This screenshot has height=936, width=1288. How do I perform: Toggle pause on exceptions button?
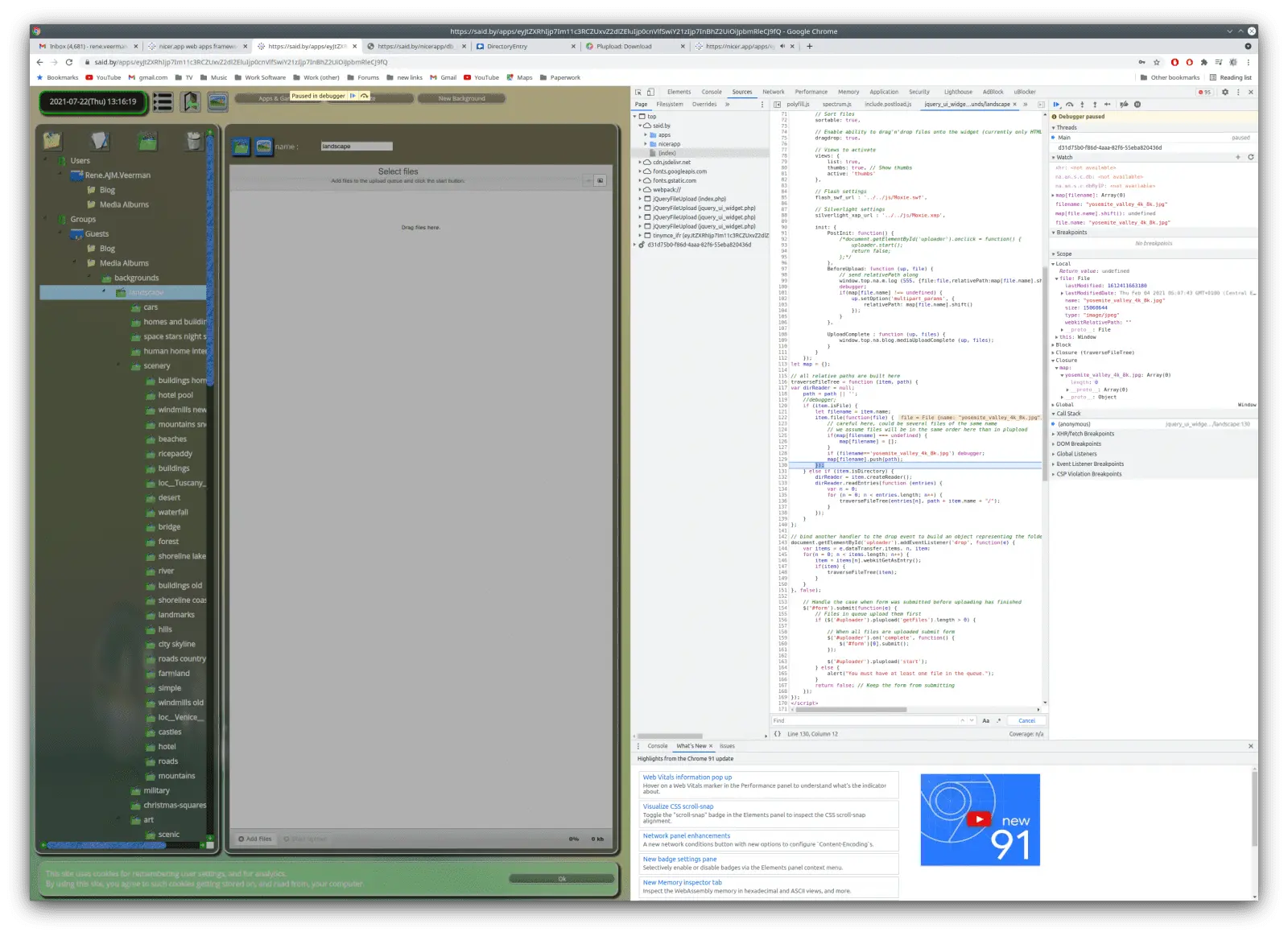[1137, 105]
